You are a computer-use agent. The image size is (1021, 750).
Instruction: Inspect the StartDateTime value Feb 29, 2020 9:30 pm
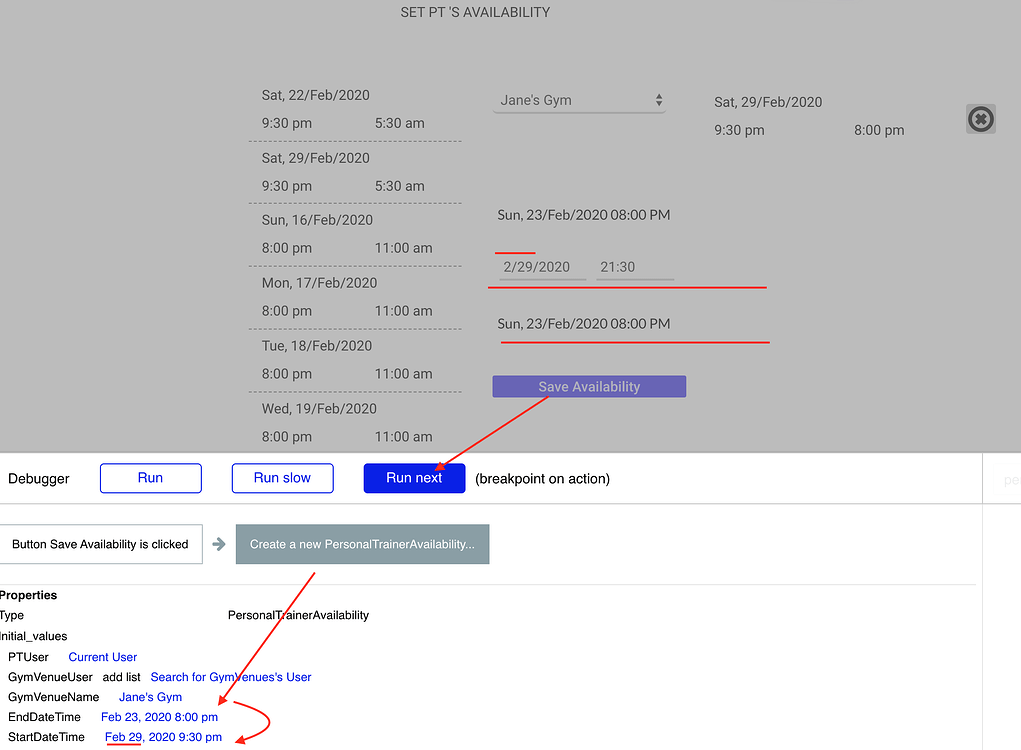coord(163,737)
